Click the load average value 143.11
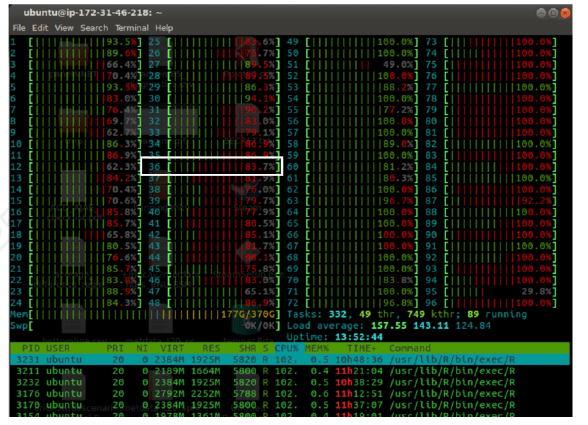The width and height of the screenshot is (588, 425). pyautogui.click(x=431, y=326)
